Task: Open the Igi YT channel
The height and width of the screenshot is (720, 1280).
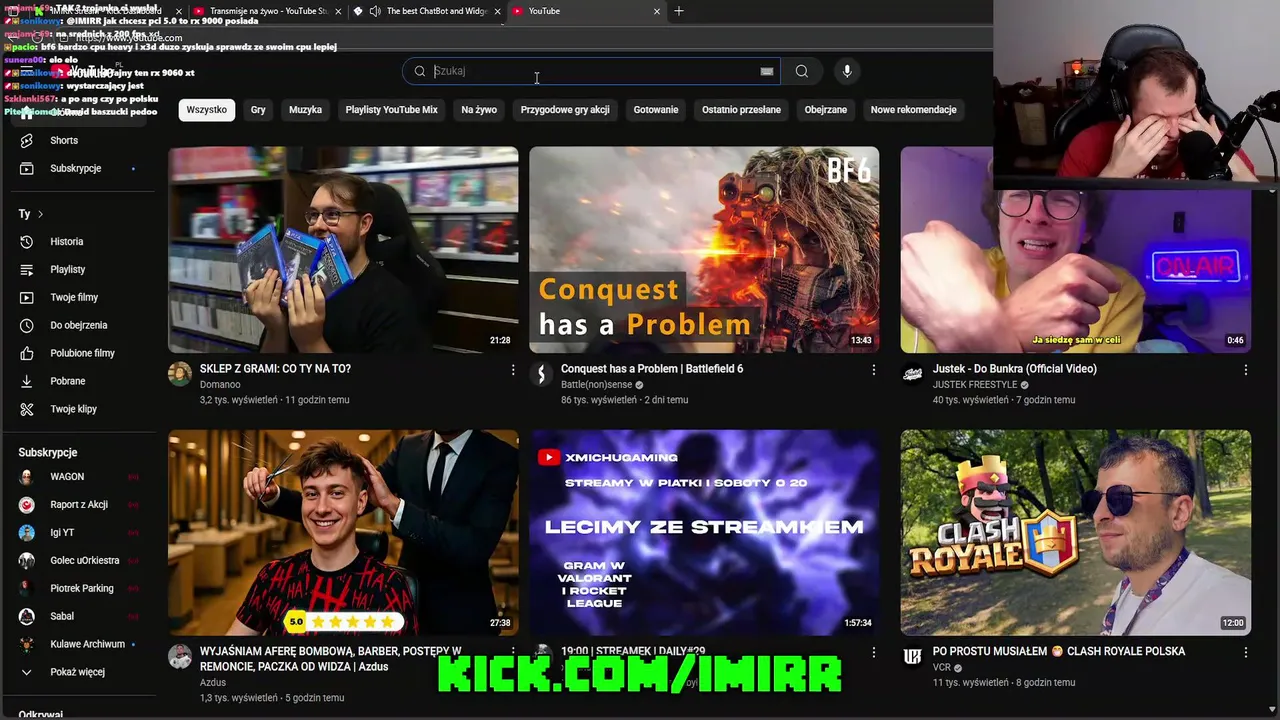Action: click(x=62, y=533)
